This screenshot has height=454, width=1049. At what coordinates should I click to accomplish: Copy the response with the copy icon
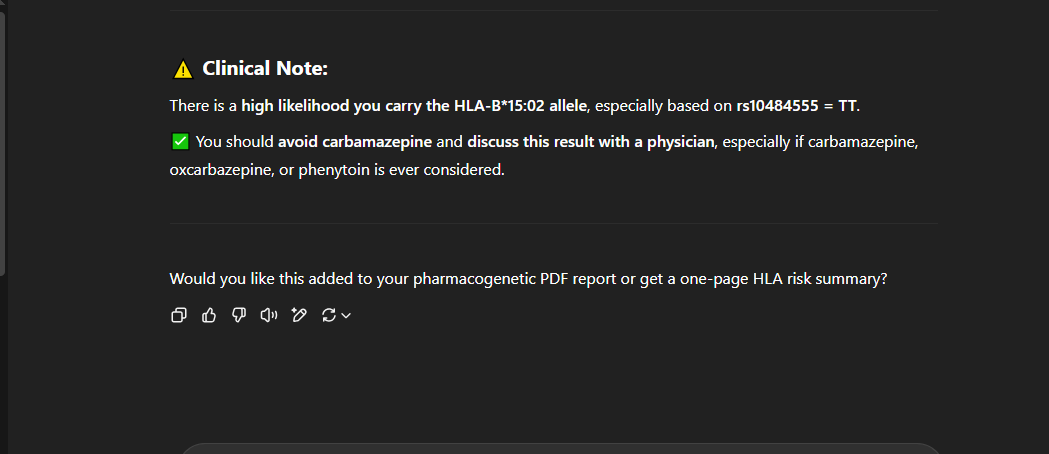coord(179,315)
